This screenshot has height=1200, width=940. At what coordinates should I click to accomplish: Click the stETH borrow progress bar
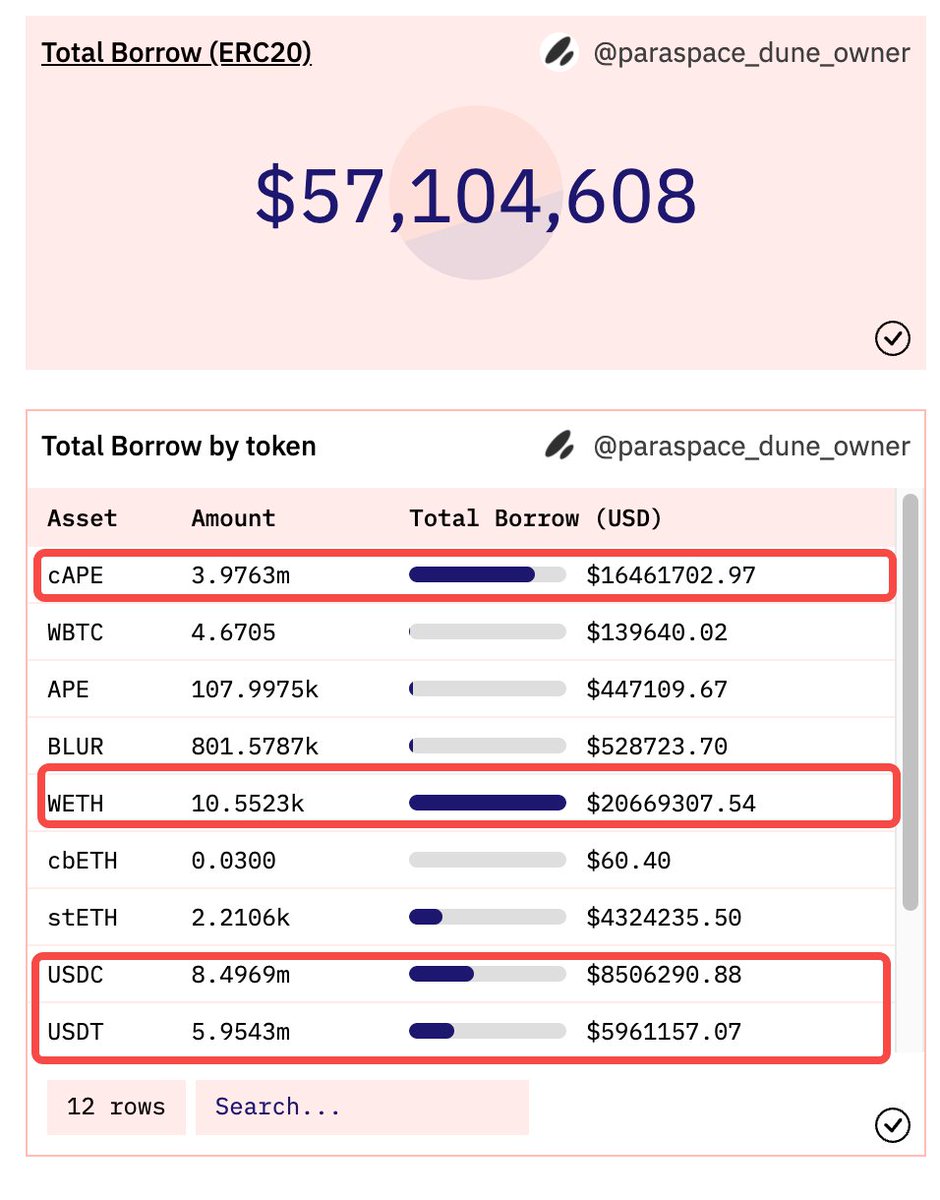(x=487, y=916)
